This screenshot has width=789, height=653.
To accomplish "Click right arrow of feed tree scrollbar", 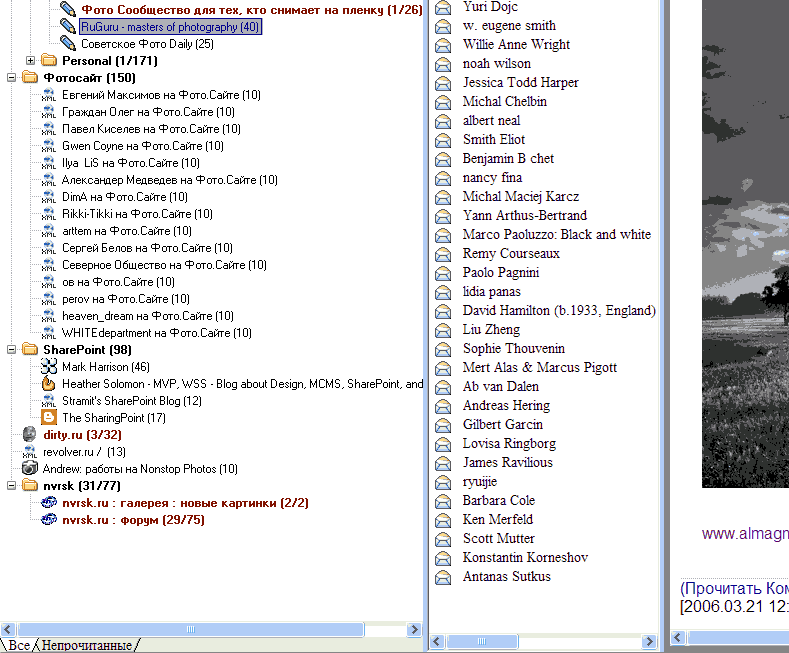I will (x=417, y=630).
